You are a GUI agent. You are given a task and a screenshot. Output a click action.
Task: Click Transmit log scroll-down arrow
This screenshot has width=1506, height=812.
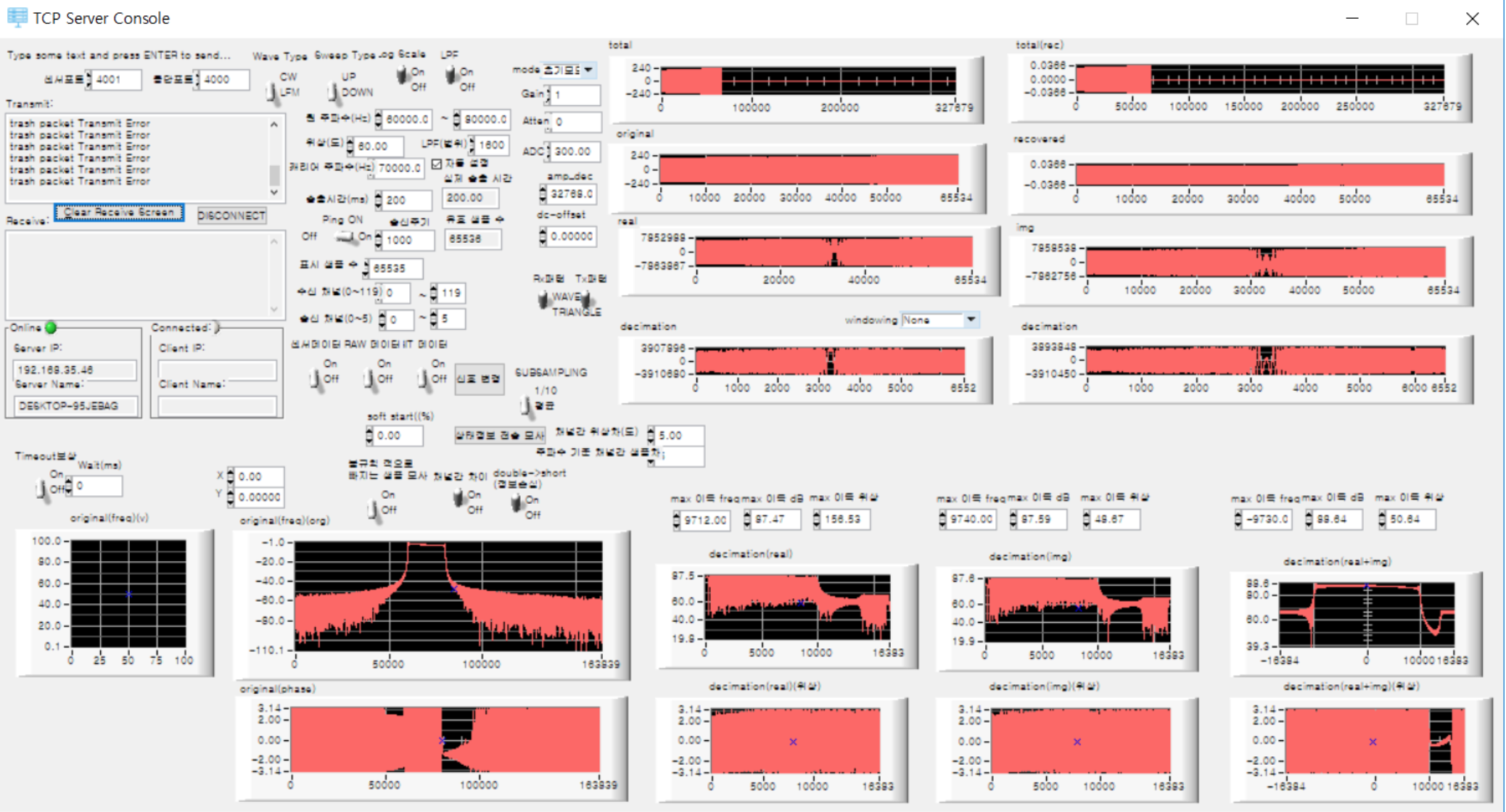pyautogui.click(x=273, y=192)
